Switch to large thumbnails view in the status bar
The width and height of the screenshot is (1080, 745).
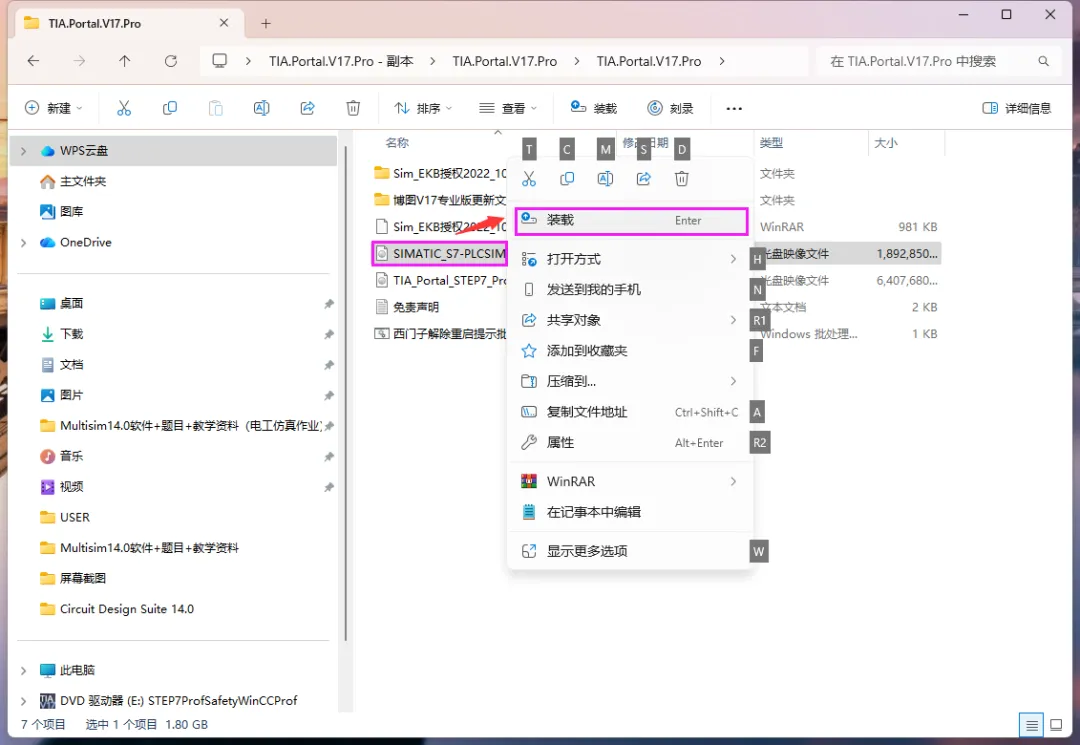[x=1056, y=725]
